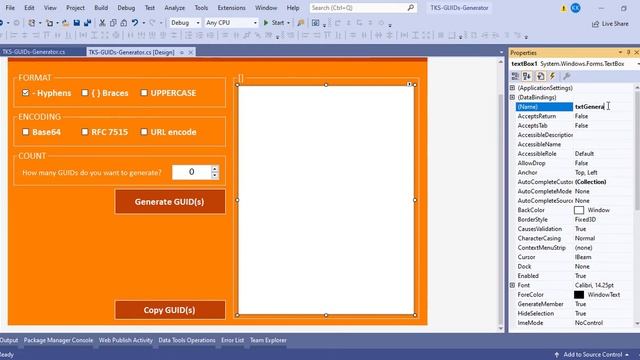Click the (Name) property value field

[x=603, y=107]
